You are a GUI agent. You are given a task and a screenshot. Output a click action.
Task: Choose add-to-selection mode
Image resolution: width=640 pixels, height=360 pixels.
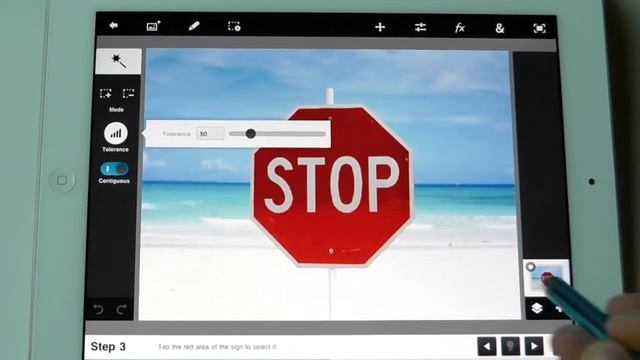coord(106,93)
